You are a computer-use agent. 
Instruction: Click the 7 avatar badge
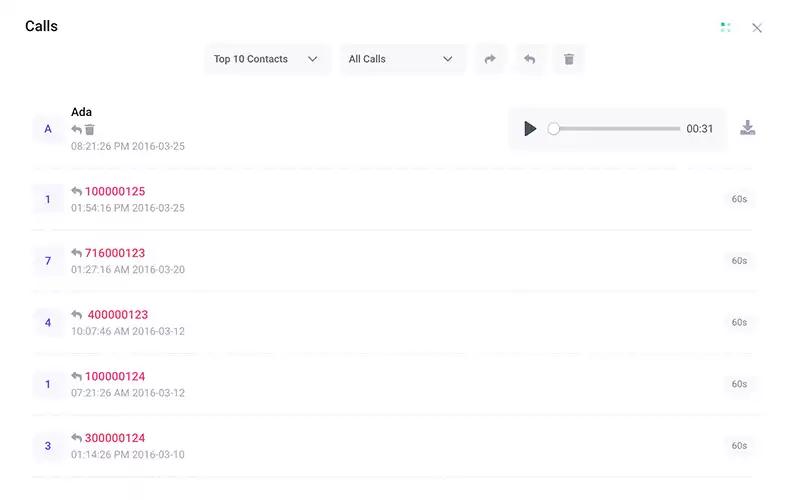click(x=48, y=261)
